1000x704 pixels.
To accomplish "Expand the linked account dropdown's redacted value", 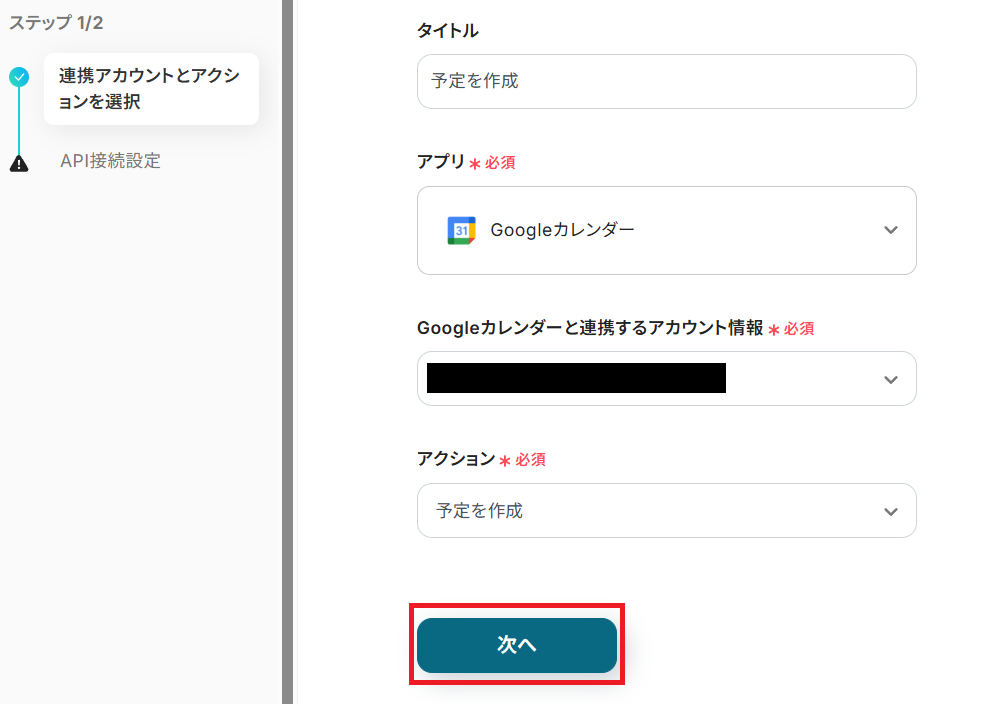I will pos(575,378).
